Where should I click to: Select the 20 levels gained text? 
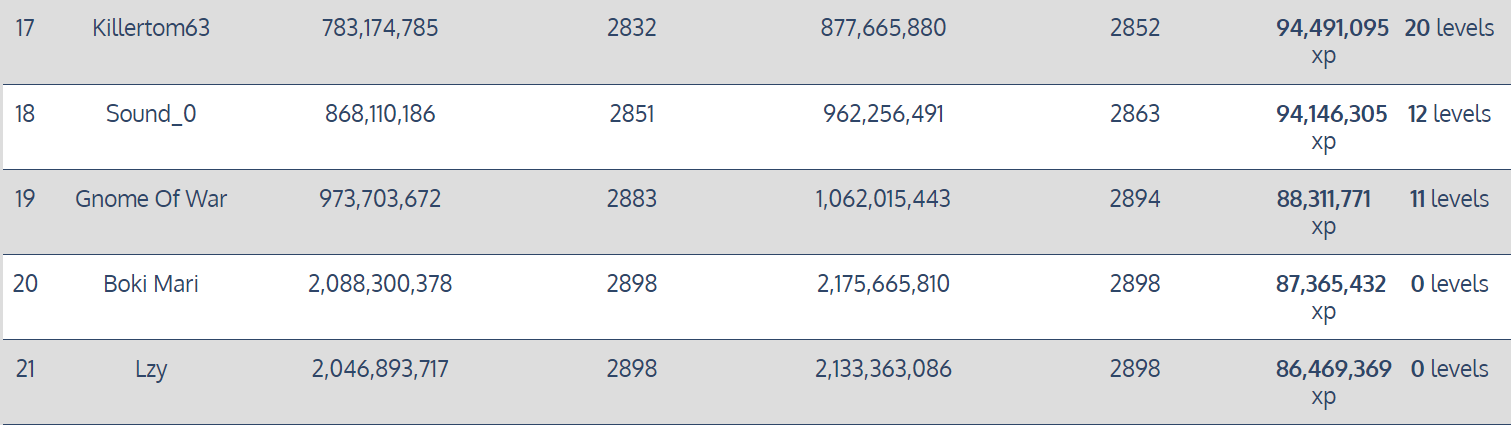(x=1448, y=29)
